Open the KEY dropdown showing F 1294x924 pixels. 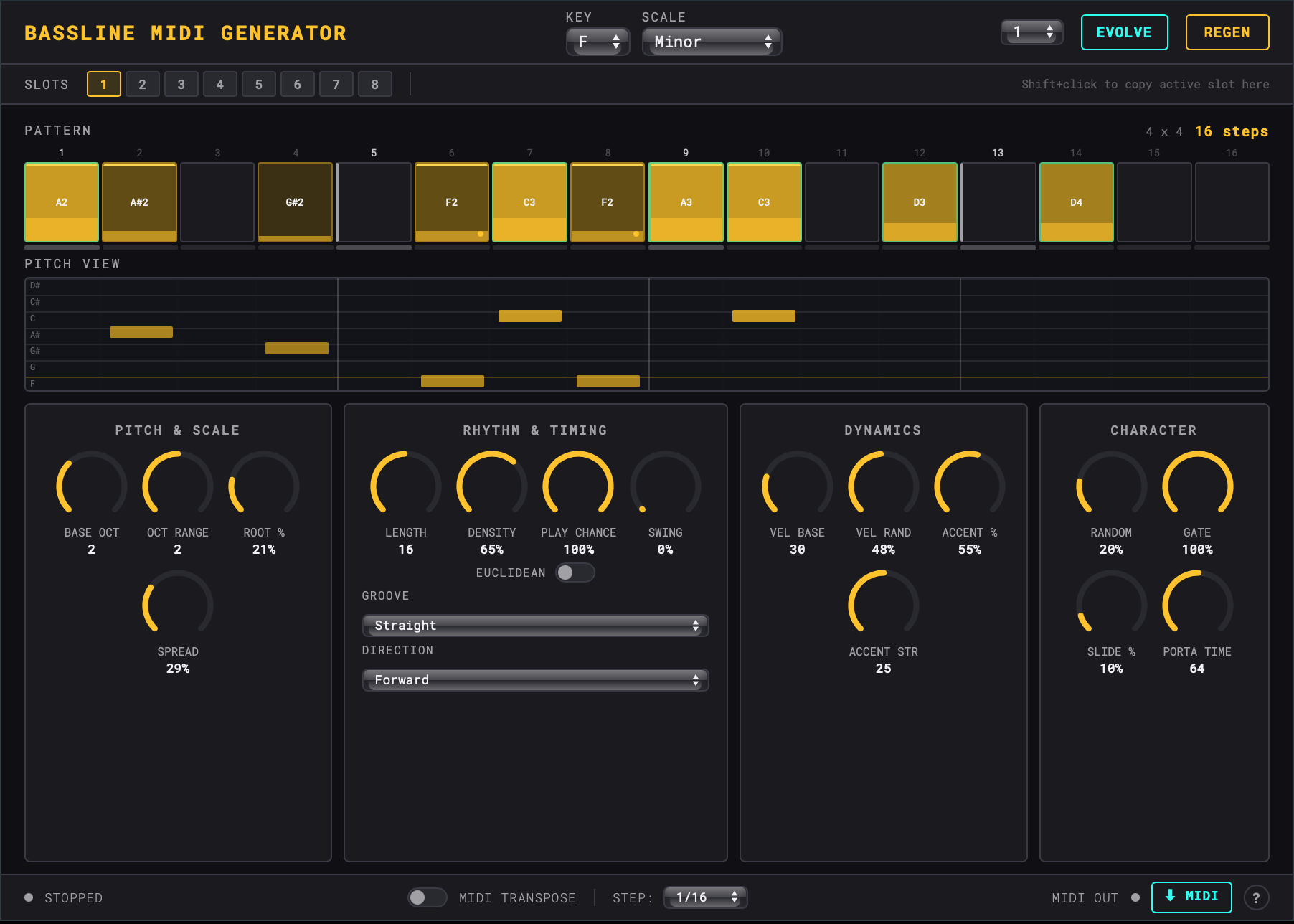point(598,42)
